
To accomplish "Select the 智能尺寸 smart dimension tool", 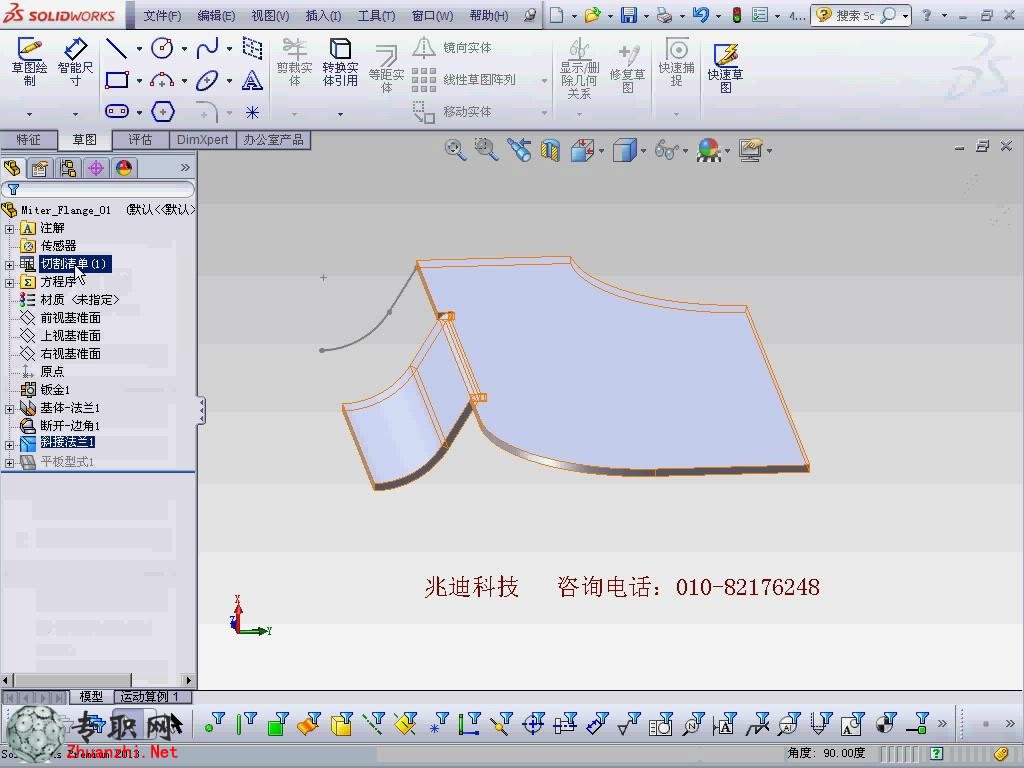I will click(75, 62).
